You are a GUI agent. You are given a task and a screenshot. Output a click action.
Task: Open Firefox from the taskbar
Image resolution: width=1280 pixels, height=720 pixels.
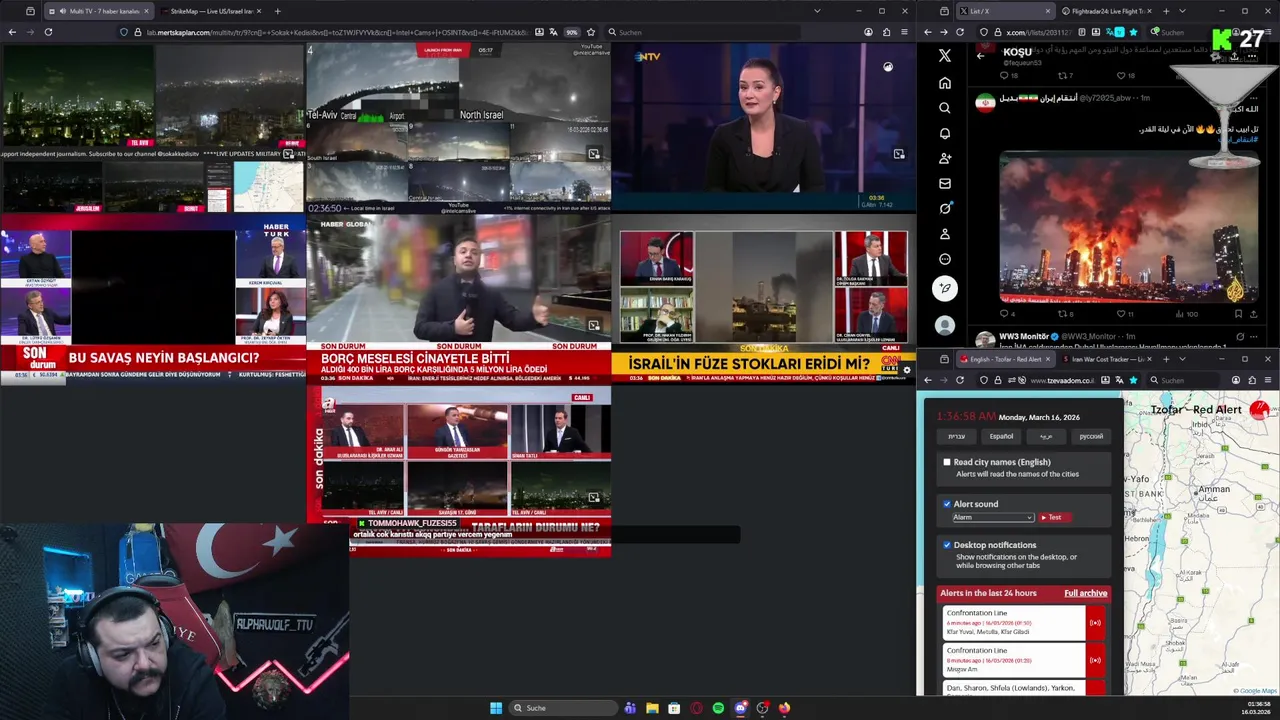pyautogui.click(x=784, y=708)
